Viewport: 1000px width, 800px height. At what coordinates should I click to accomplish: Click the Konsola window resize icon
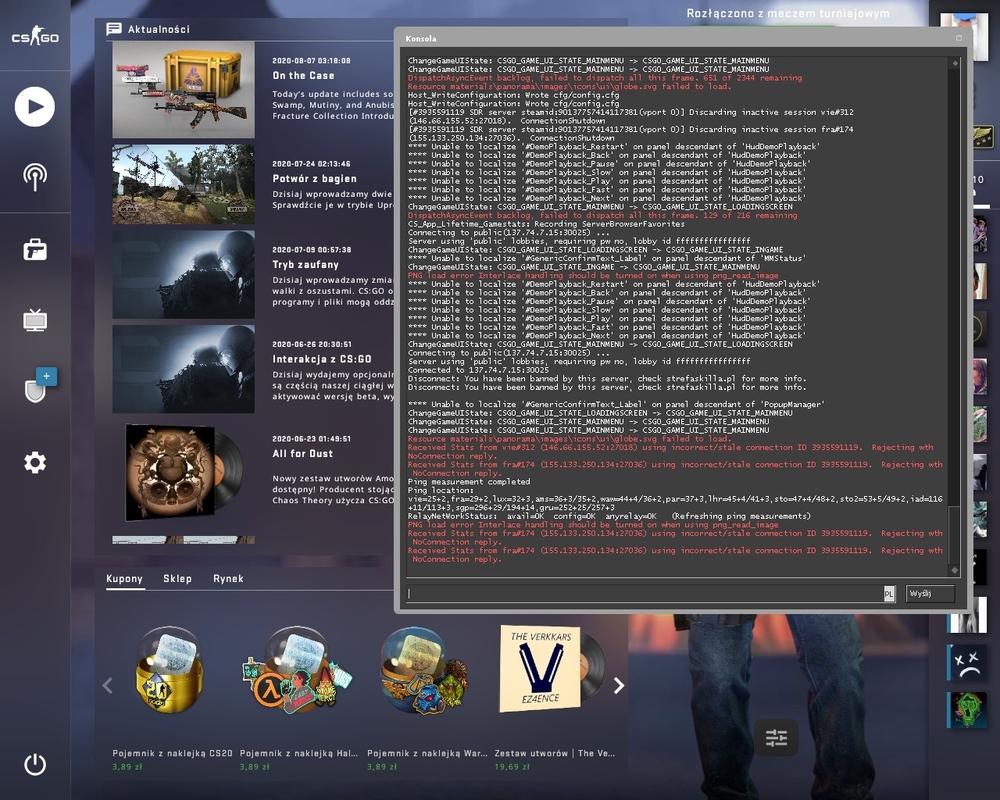click(959, 38)
